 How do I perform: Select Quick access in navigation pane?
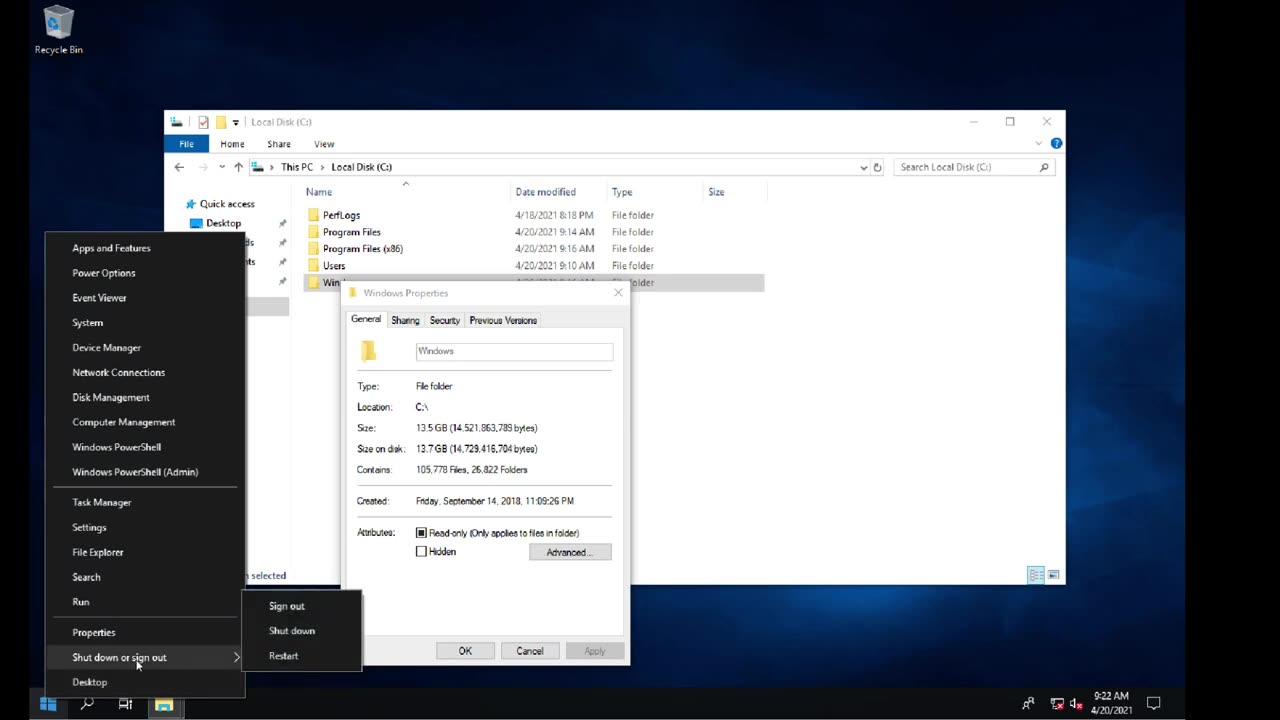pos(227,204)
